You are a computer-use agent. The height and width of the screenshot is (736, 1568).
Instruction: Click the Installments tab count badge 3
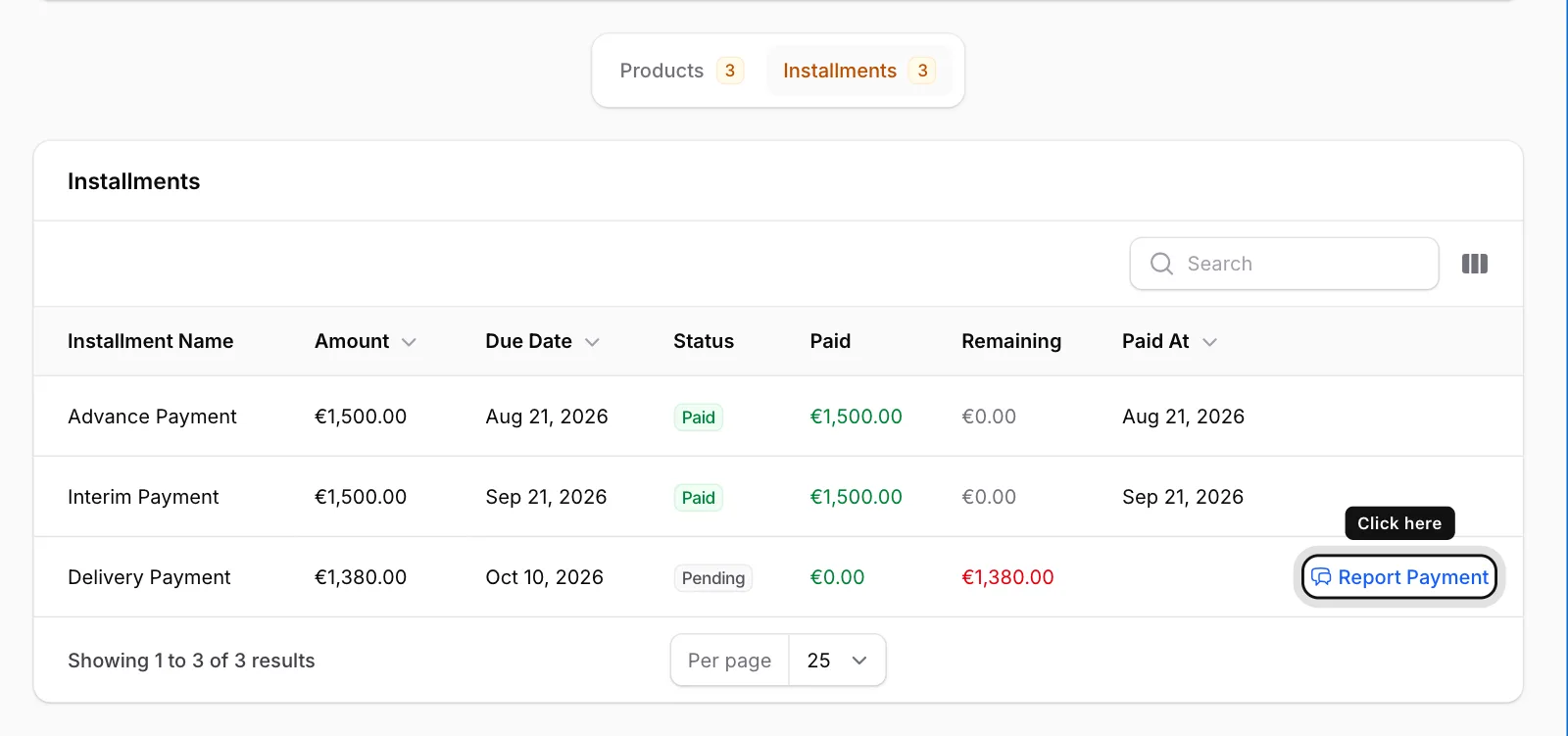(922, 71)
